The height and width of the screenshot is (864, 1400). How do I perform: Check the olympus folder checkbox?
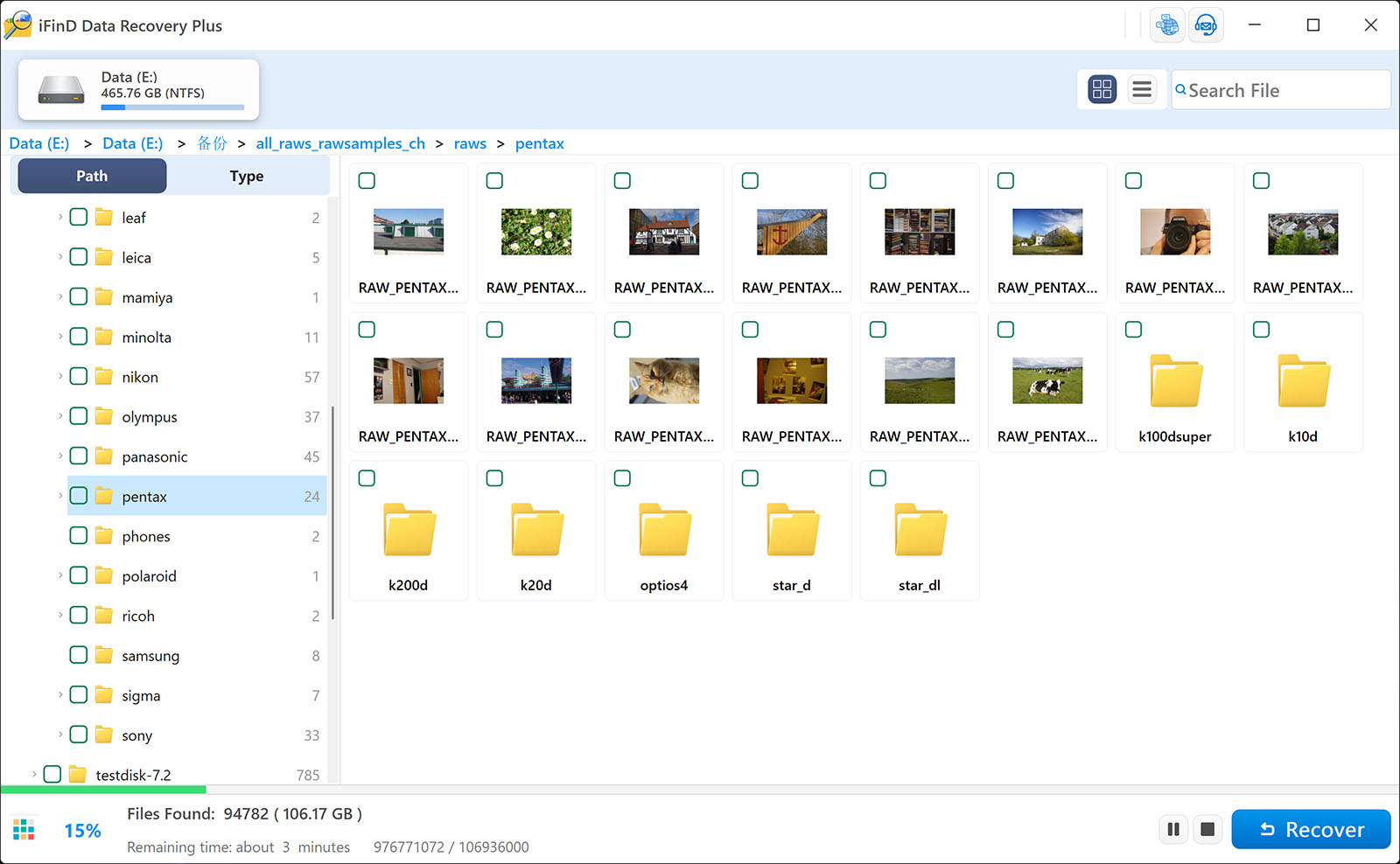pyautogui.click(x=79, y=416)
